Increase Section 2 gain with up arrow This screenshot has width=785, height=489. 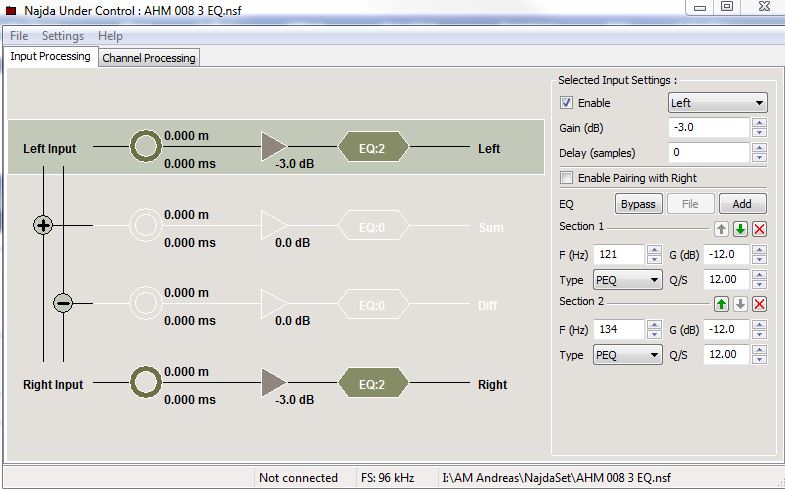pyautogui.click(x=759, y=325)
